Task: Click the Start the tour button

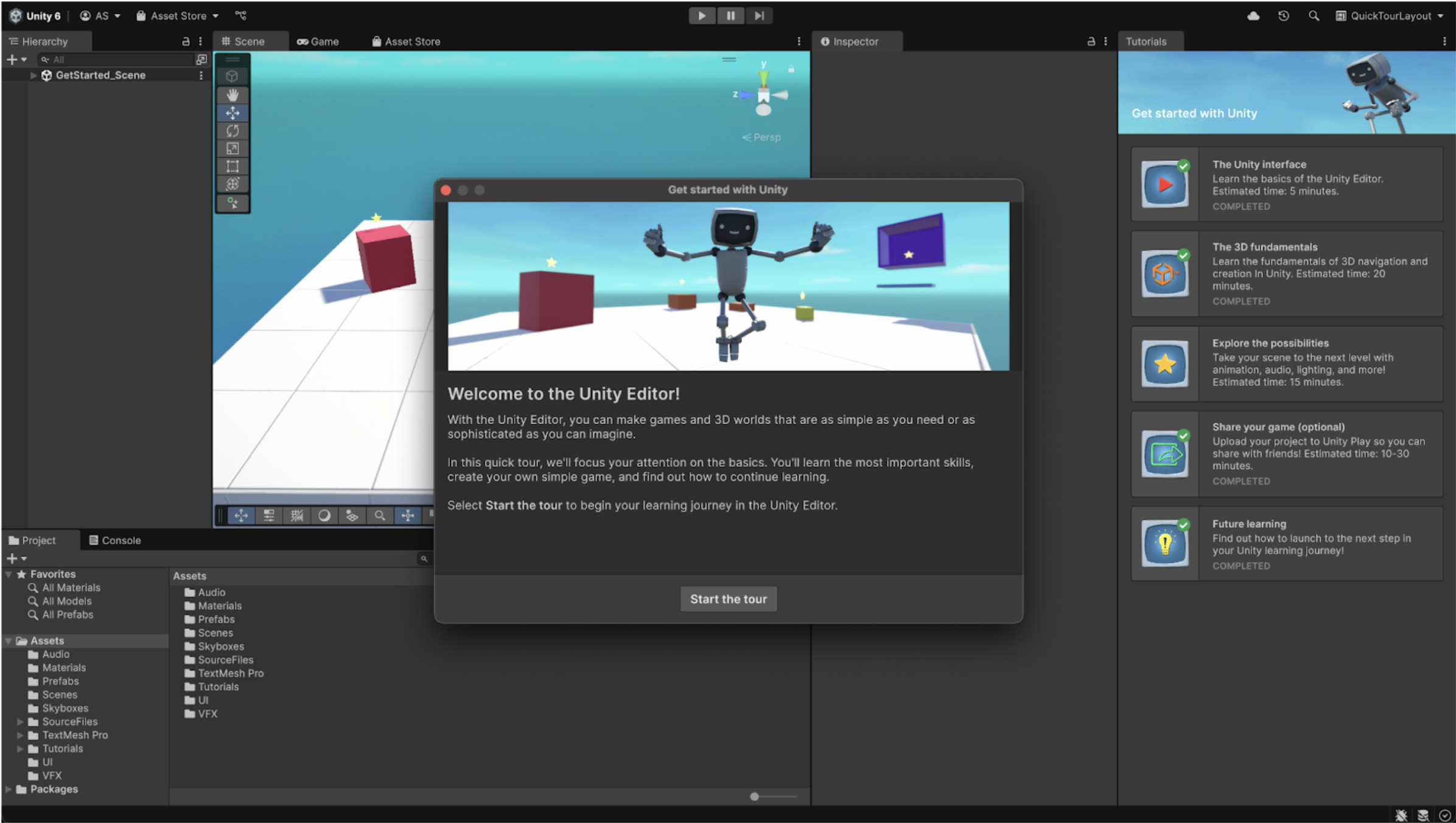Action: click(x=728, y=599)
